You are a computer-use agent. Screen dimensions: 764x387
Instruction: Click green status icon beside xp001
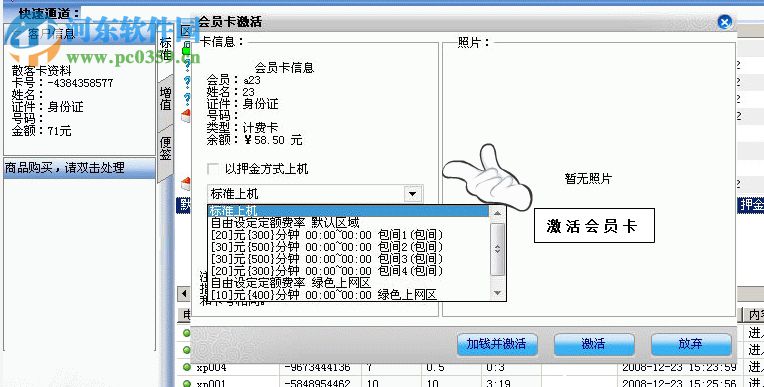(x=187, y=383)
